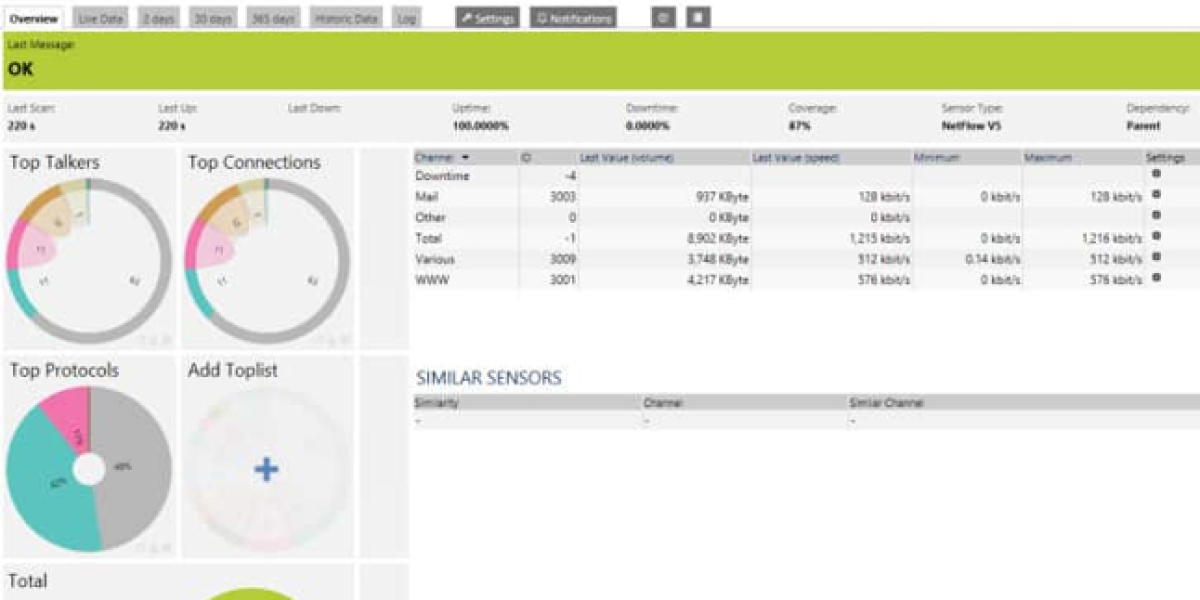Screen dimensions: 1200x600
Task: Click the rightmost square icon button in toolbar
Action: 699,18
